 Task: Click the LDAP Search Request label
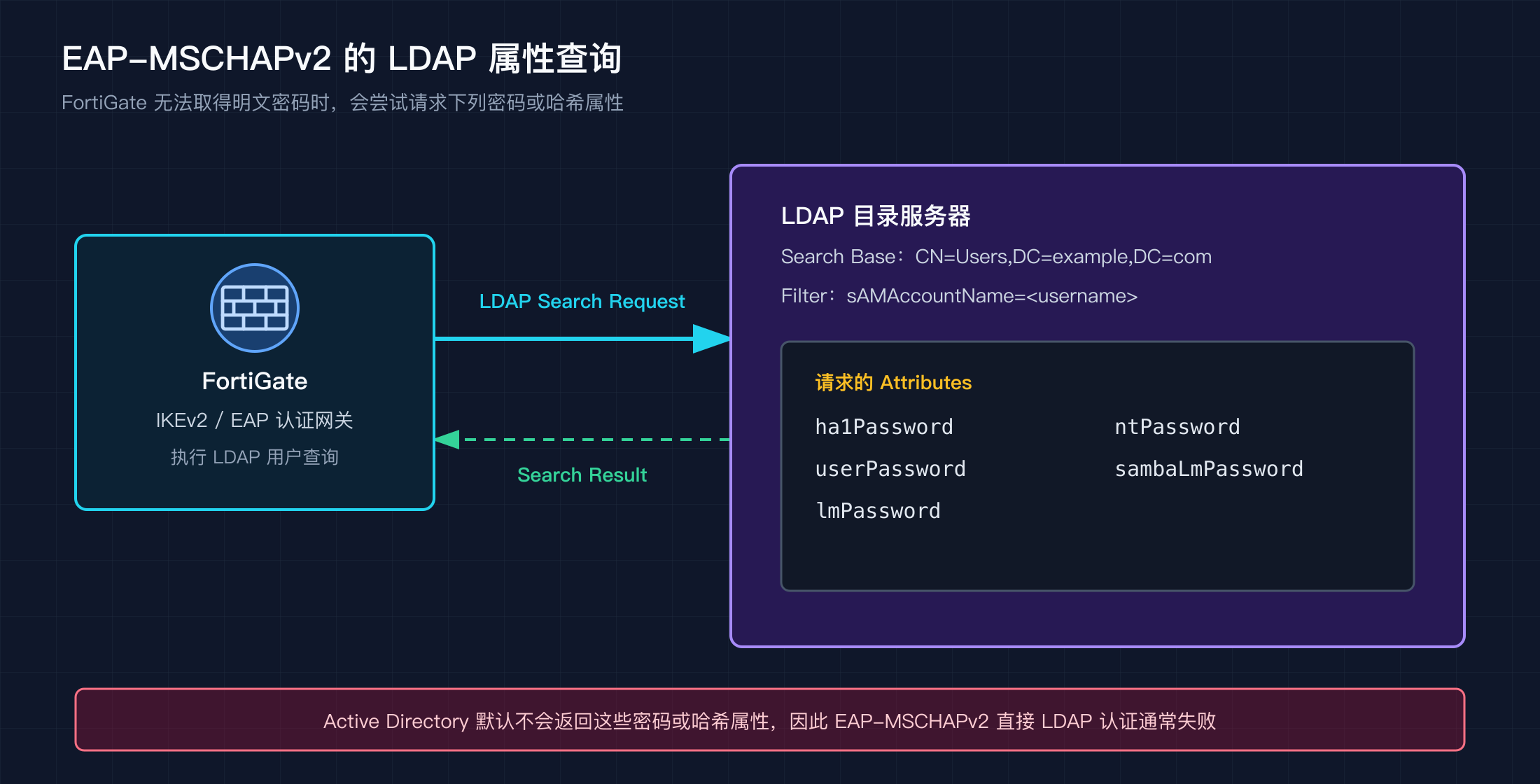coord(582,302)
